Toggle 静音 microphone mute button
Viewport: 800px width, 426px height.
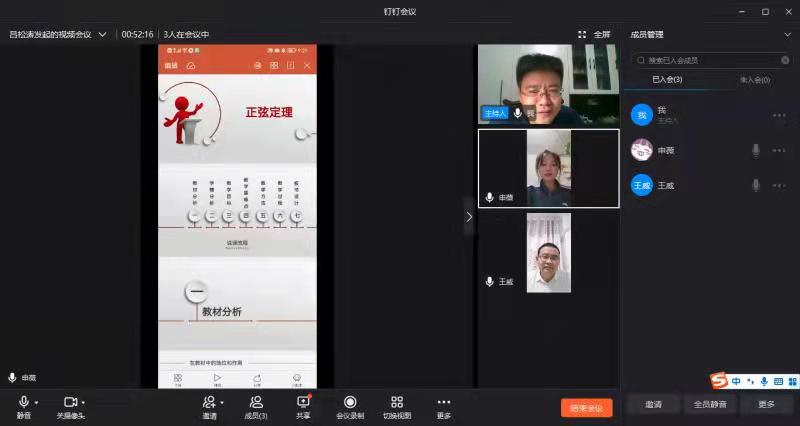(23, 402)
